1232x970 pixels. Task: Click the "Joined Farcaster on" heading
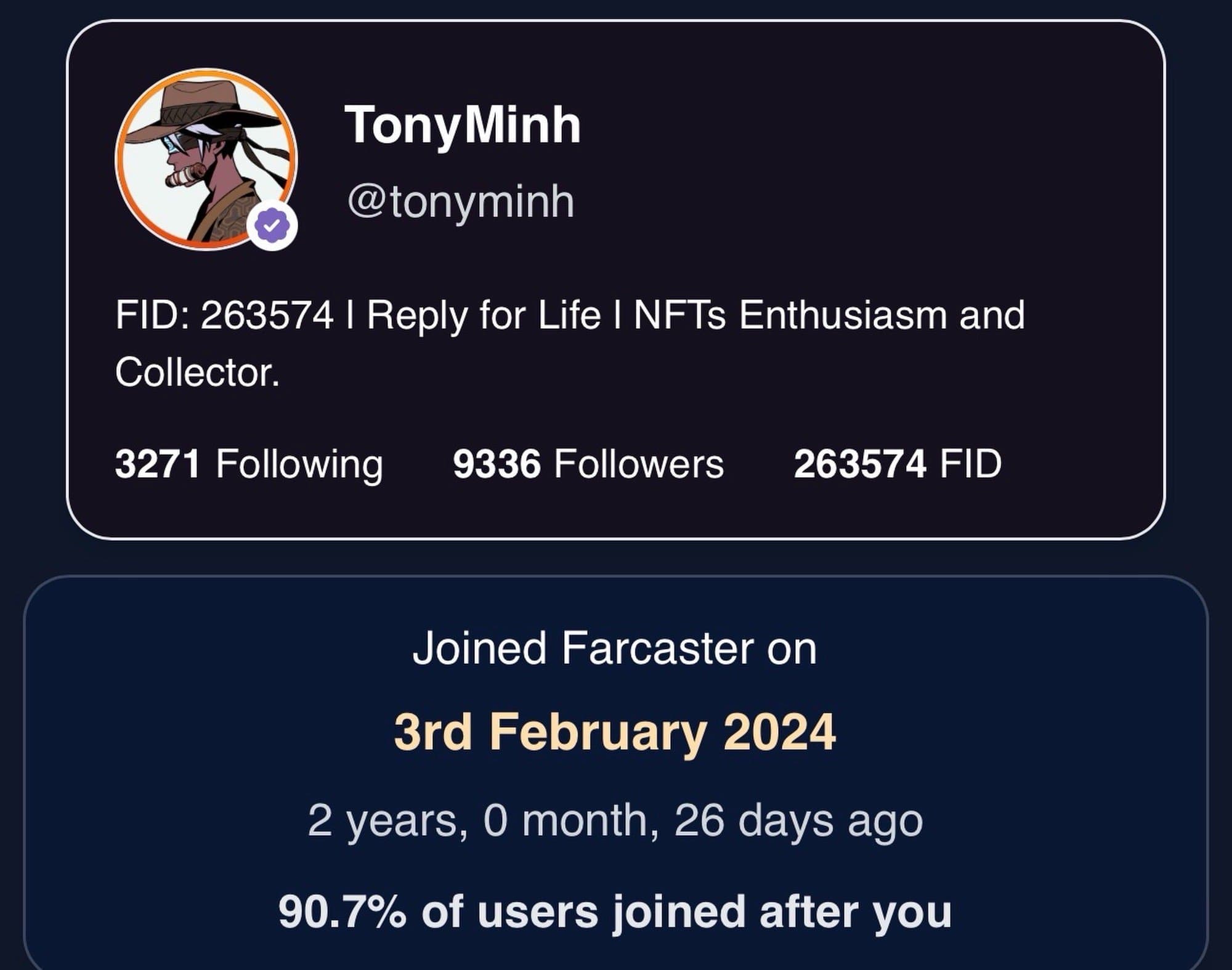point(614,649)
